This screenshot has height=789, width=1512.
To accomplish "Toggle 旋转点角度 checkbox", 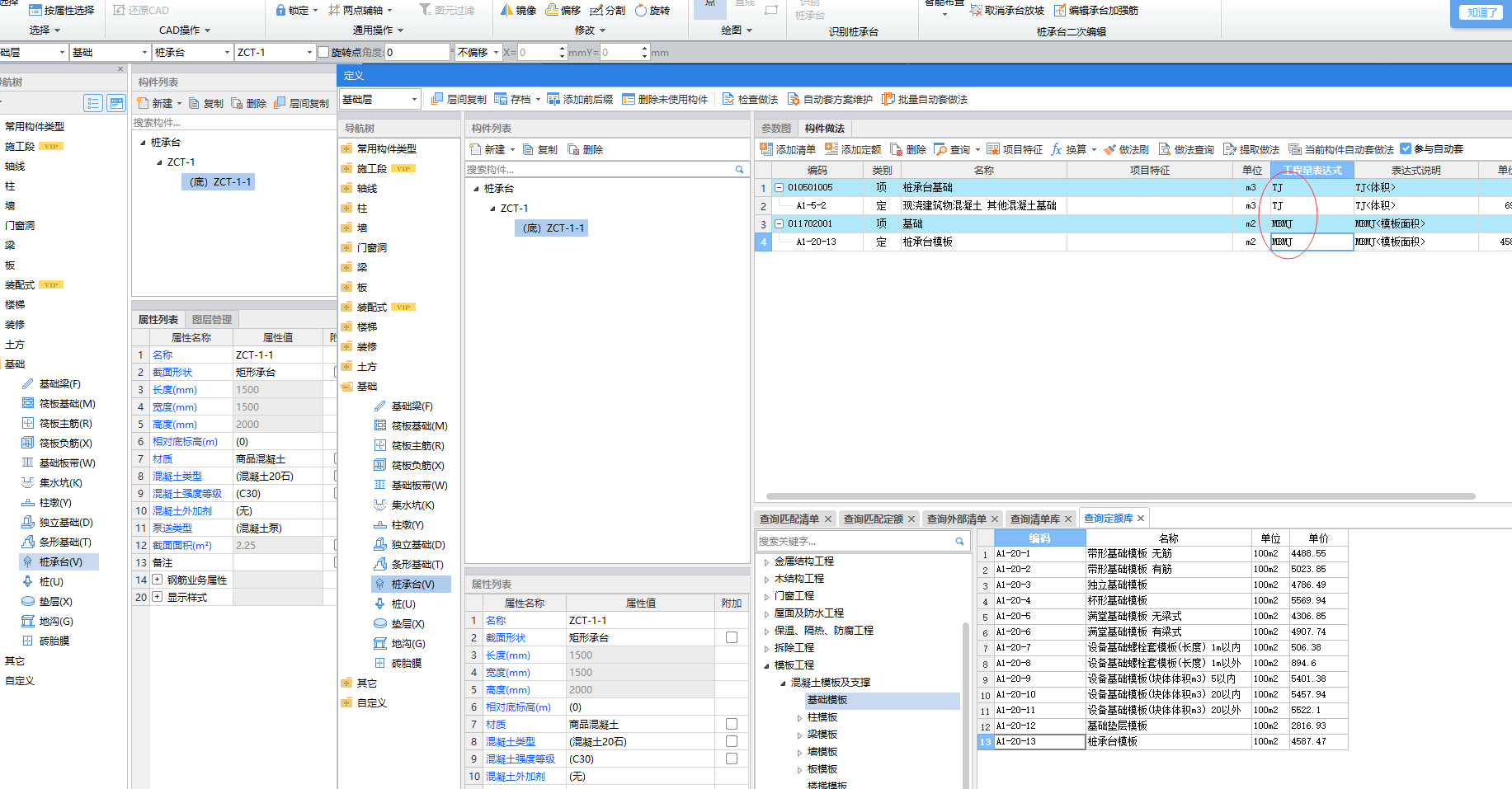I will click(323, 52).
